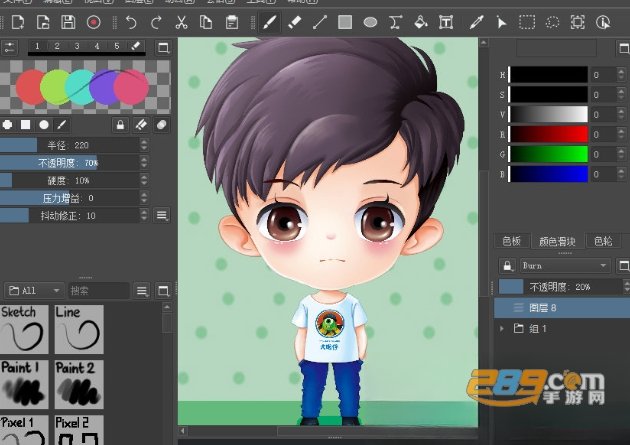Select the paint bucket fill tool
The image size is (630, 445).
coord(421,22)
